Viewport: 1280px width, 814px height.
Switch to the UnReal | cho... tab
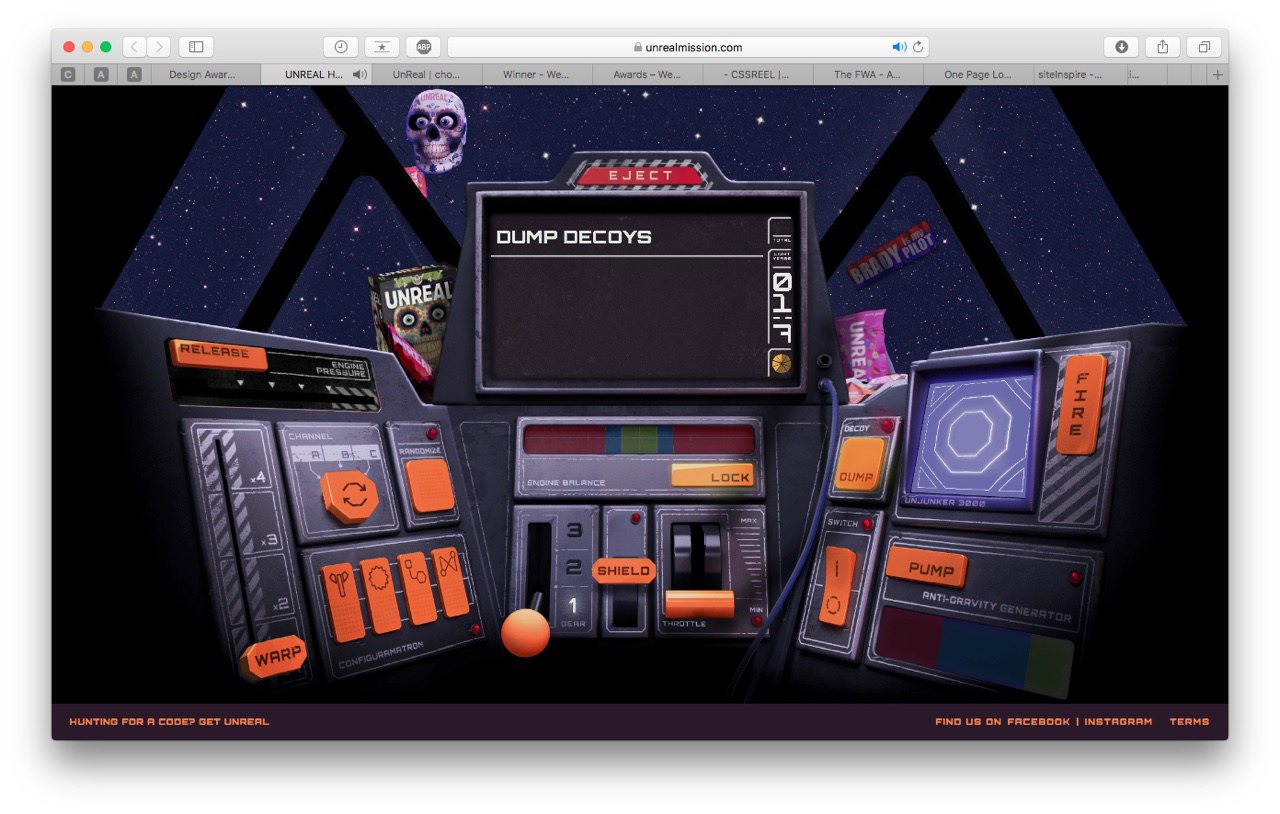[426, 74]
